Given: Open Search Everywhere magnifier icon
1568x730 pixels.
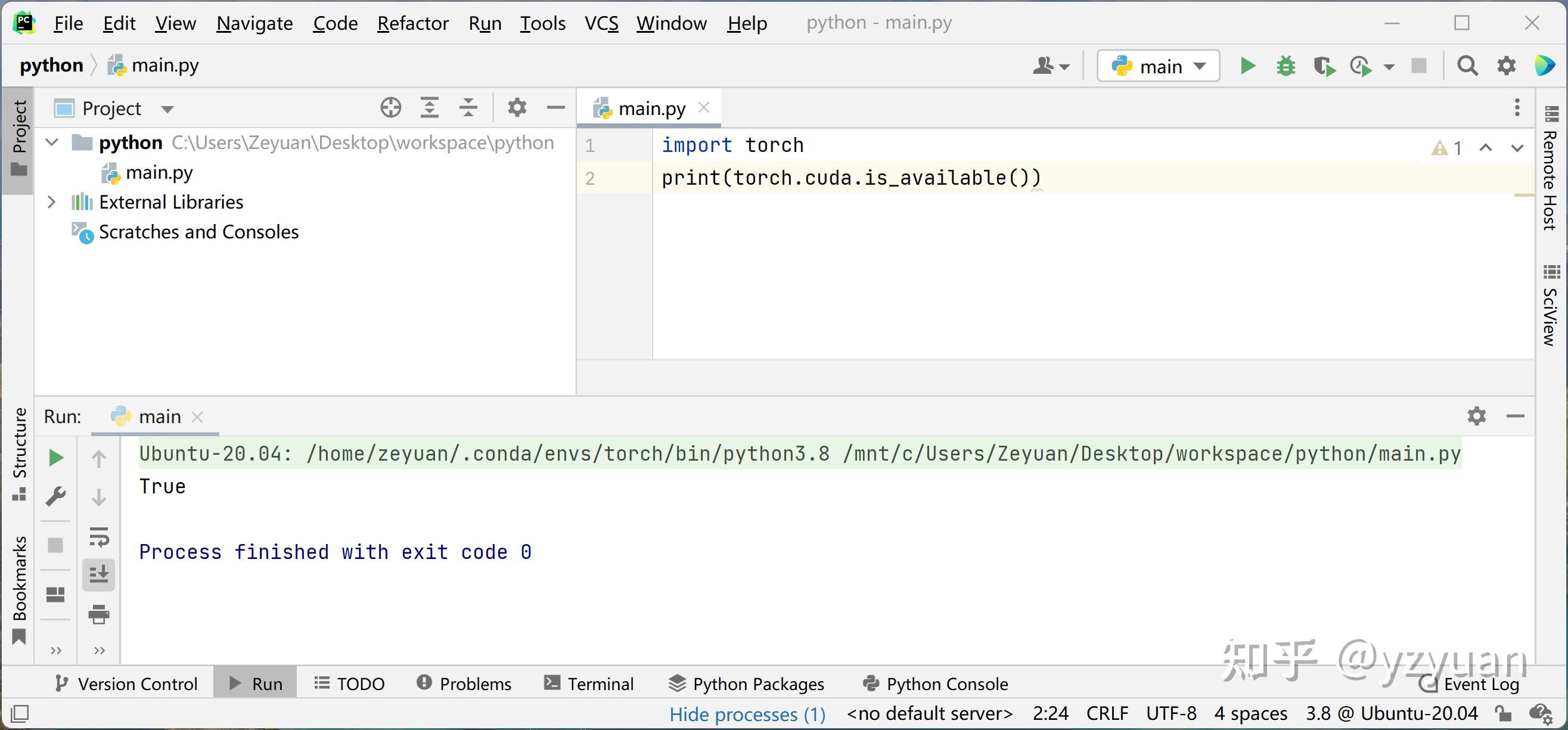Looking at the screenshot, I should (x=1467, y=66).
